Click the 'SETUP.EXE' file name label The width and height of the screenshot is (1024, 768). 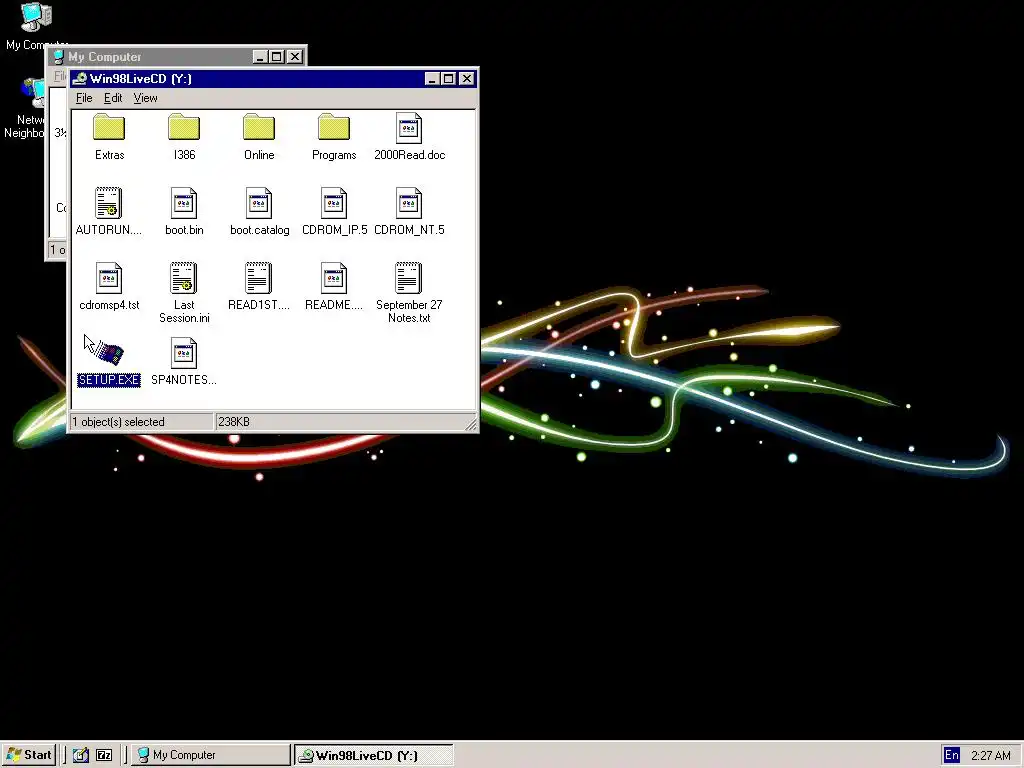109,380
